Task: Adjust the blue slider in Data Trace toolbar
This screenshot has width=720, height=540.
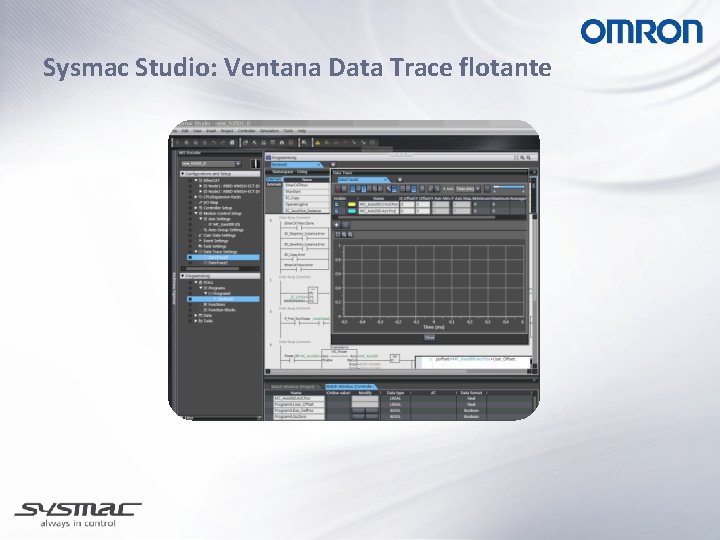Action: click(x=509, y=187)
